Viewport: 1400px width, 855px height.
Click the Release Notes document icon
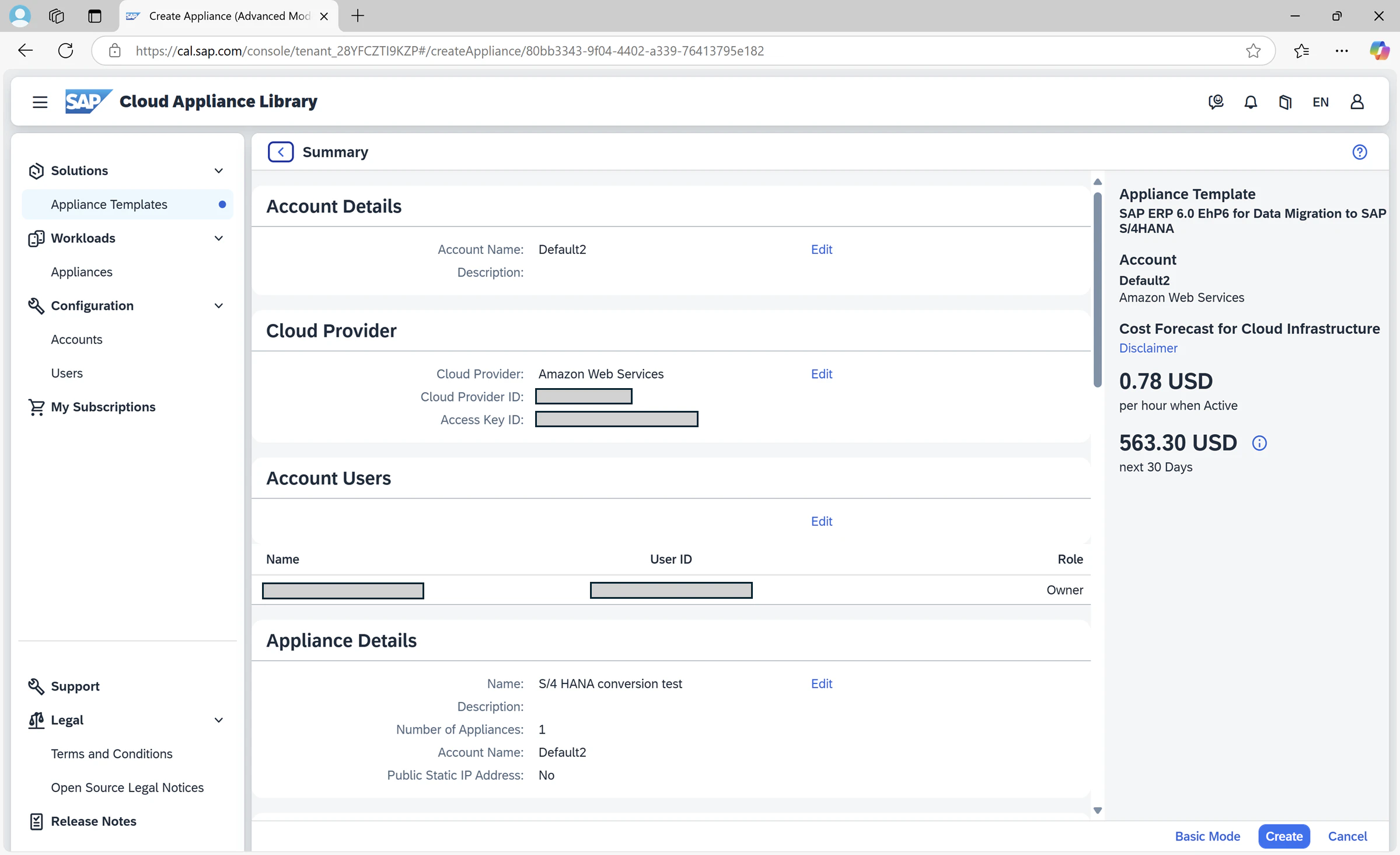tap(36, 821)
